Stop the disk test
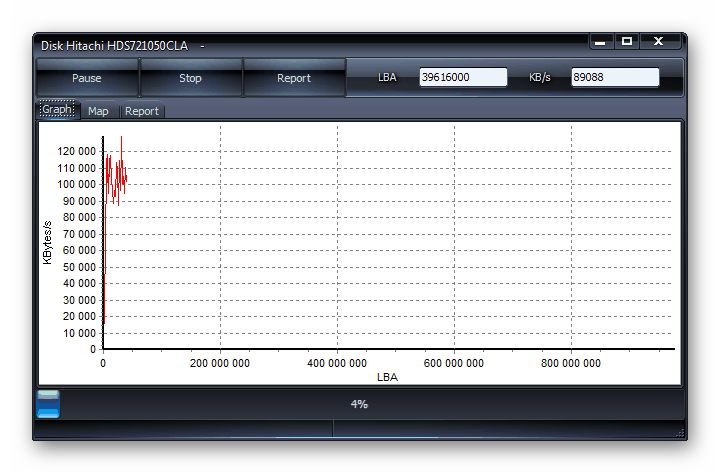Screen dimensions: 720x473 tap(191, 78)
